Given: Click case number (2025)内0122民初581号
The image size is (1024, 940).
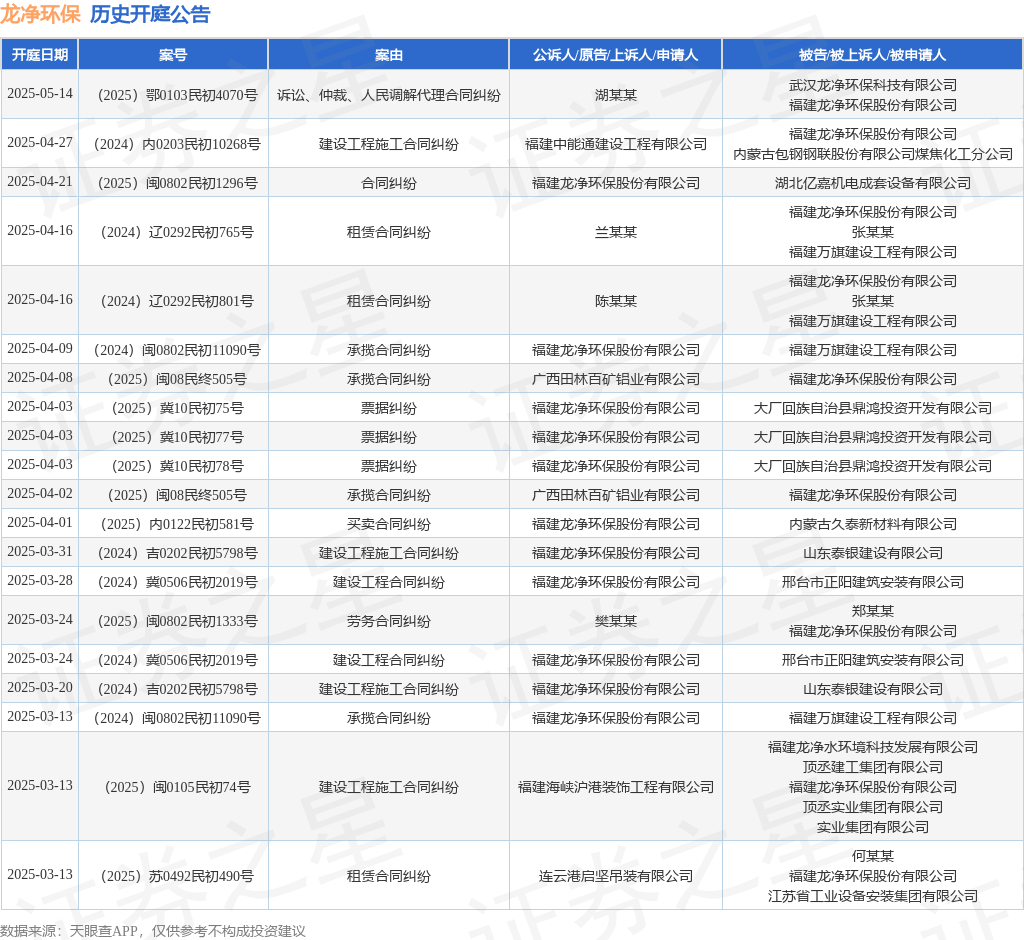Looking at the screenshot, I should 177,525.
